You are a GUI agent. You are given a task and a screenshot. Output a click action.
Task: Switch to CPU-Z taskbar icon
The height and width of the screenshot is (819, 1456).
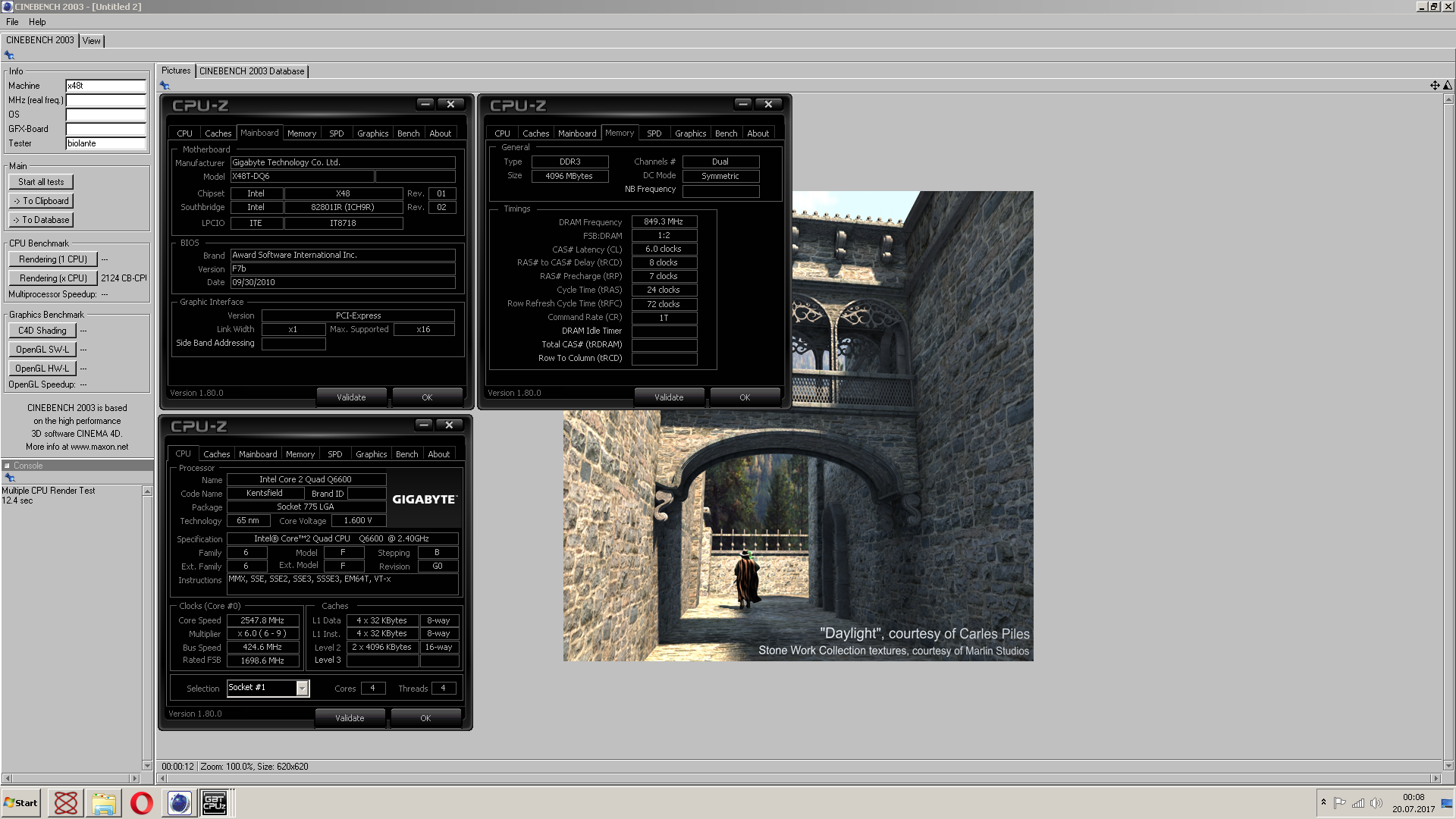(215, 803)
